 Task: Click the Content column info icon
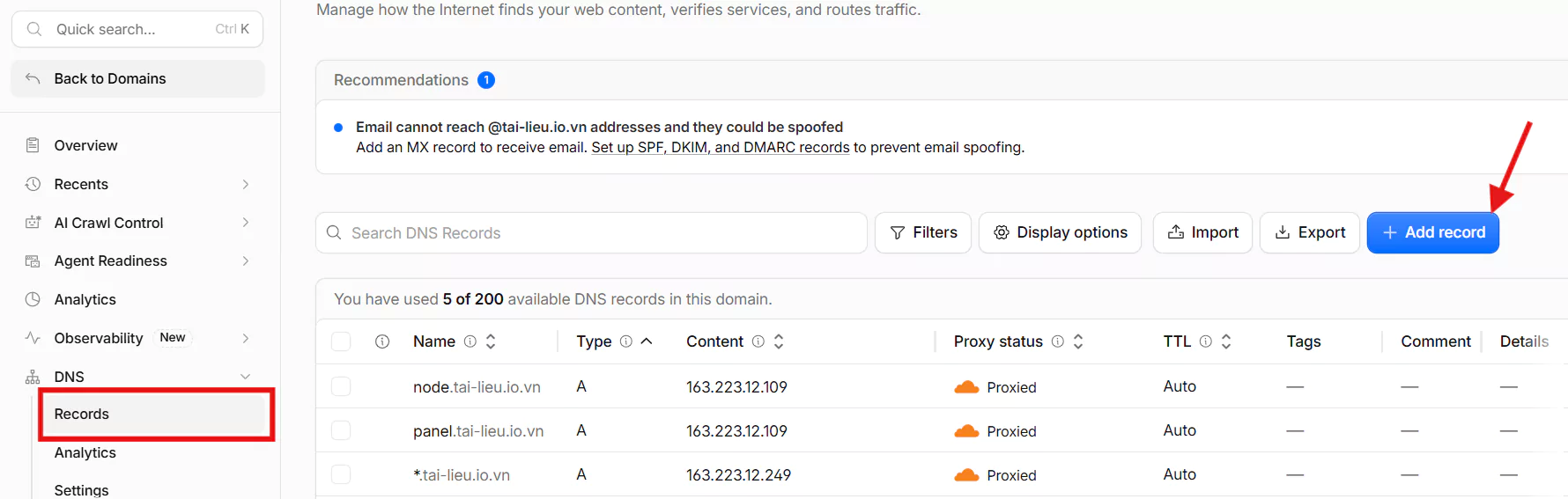[758, 341]
